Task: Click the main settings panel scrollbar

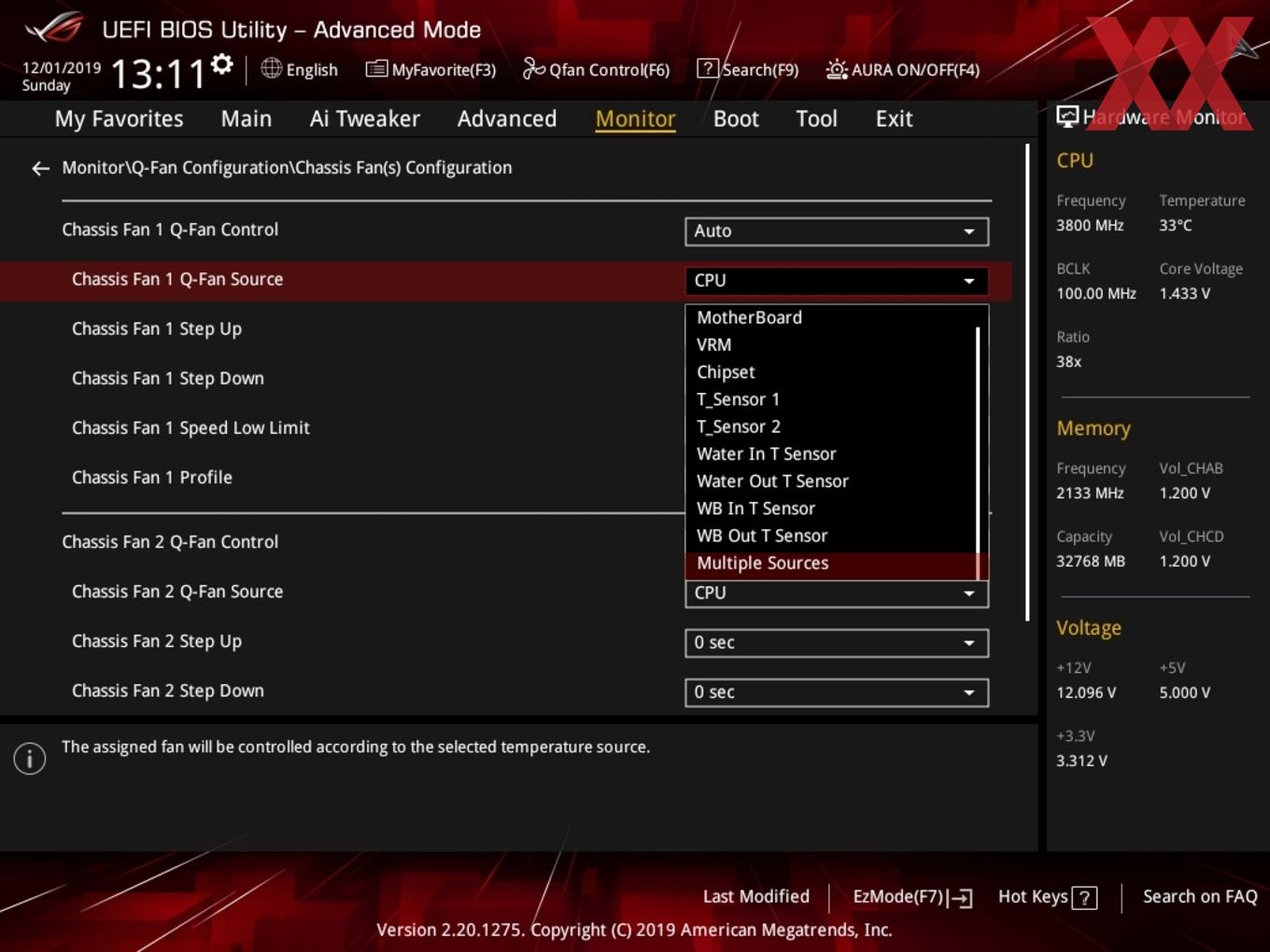Action: (1027, 382)
